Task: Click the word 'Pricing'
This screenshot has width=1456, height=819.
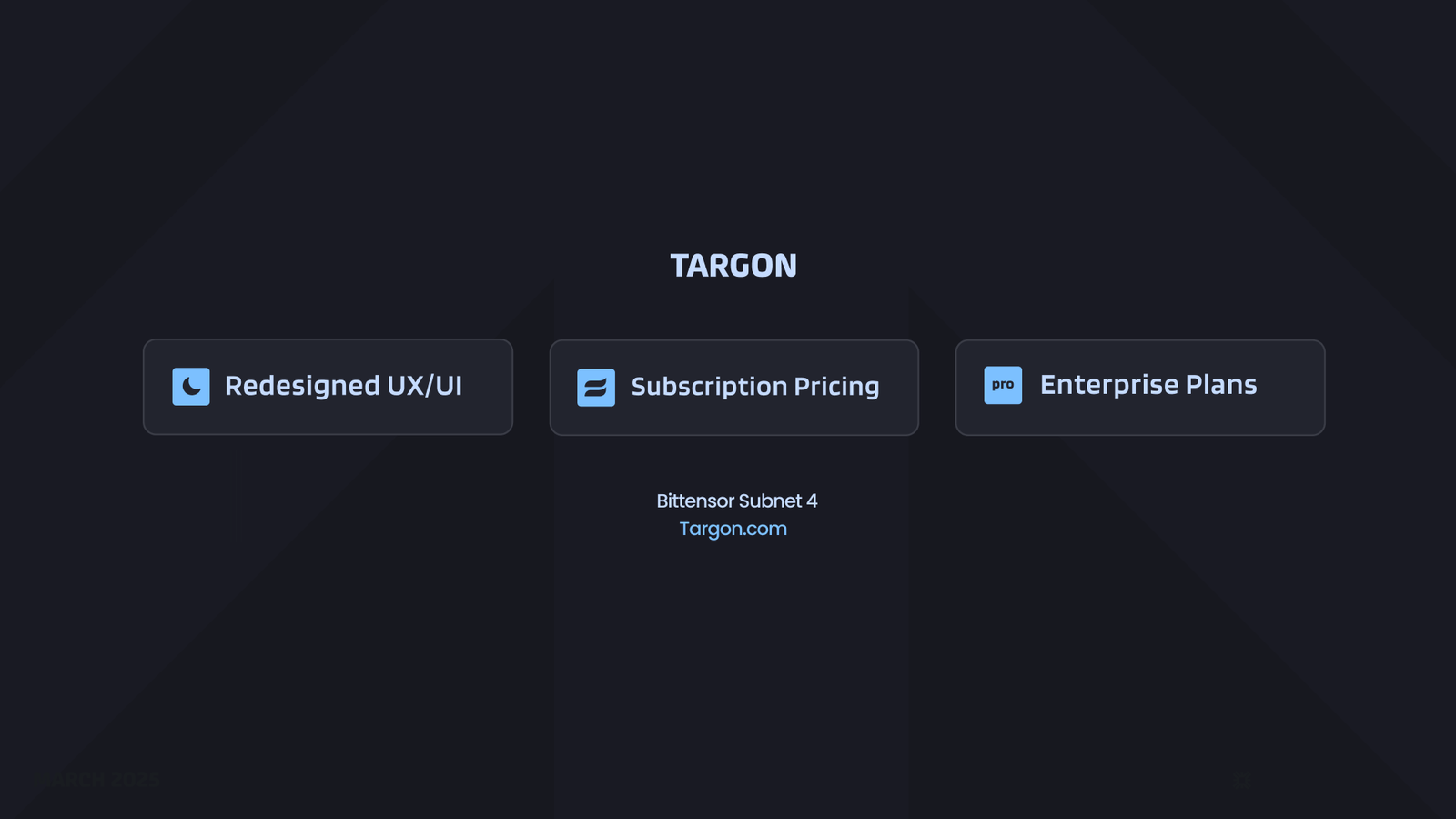Action: click(836, 387)
